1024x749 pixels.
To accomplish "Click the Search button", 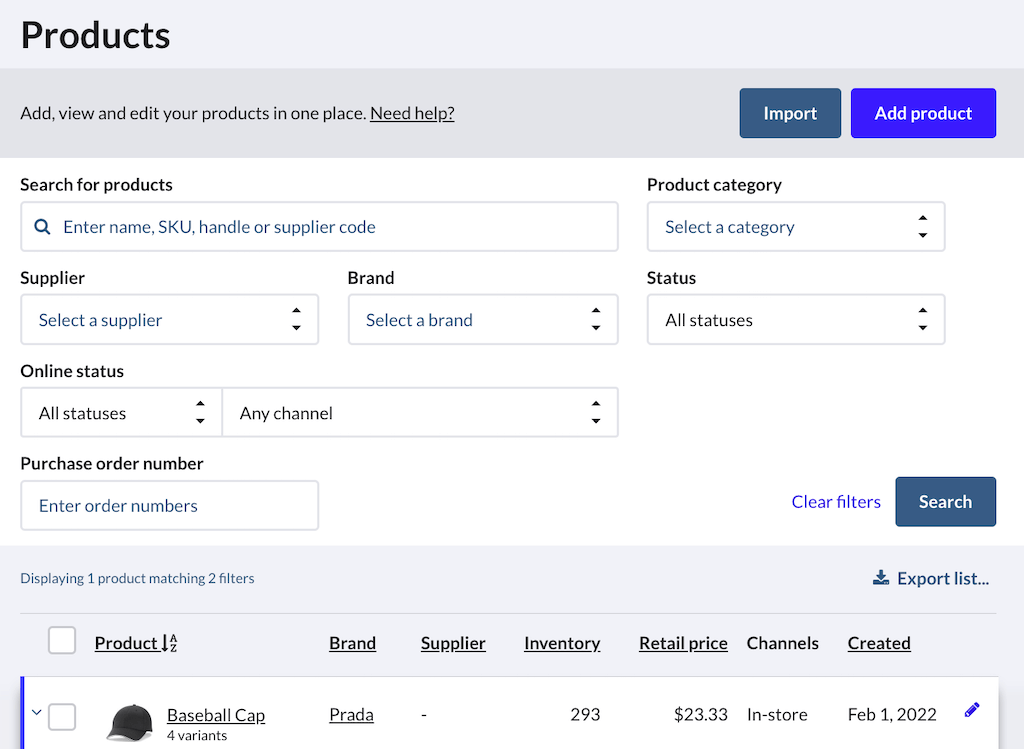I will [x=945, y=501].
